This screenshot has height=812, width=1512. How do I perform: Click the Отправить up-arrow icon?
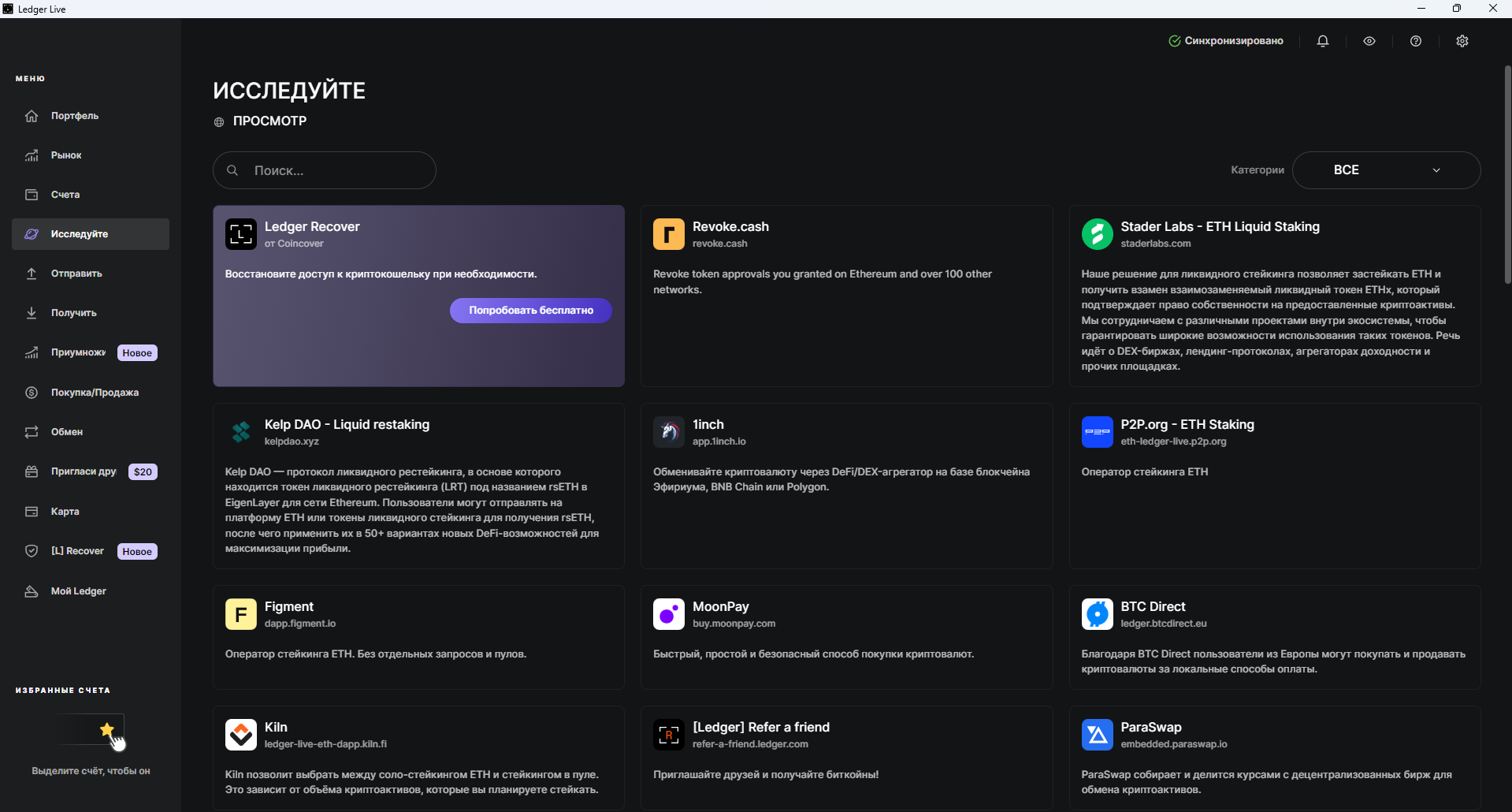click(32, 274)
